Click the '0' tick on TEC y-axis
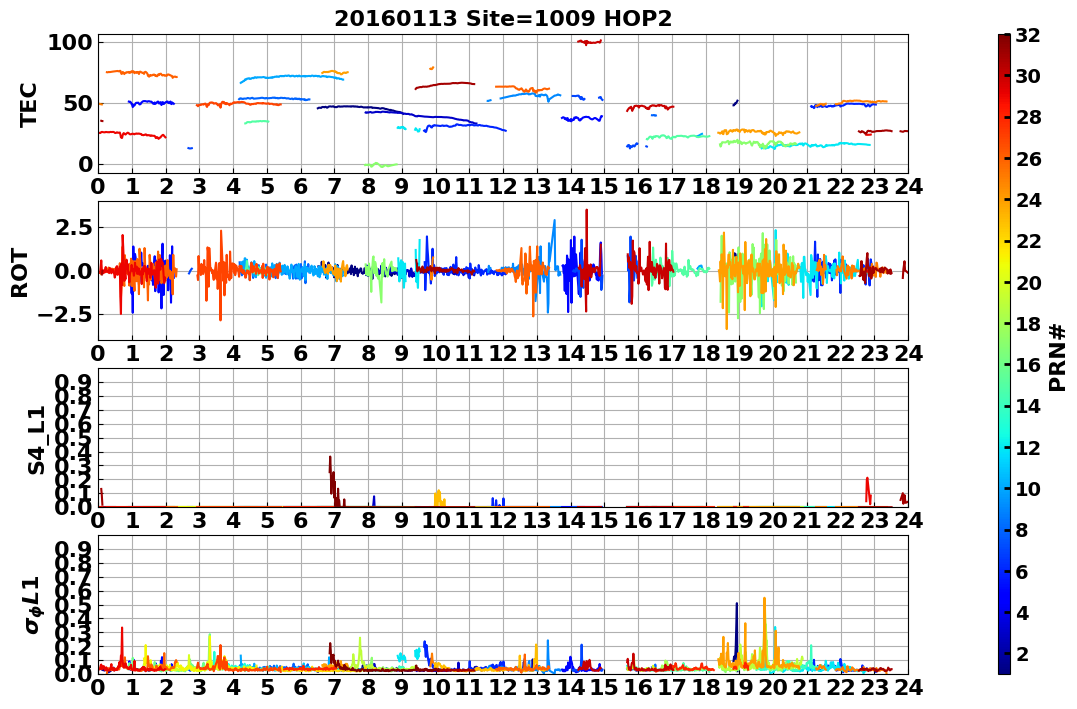The width and height of the screenshot is (1077, 709). [x=85, y=164]
